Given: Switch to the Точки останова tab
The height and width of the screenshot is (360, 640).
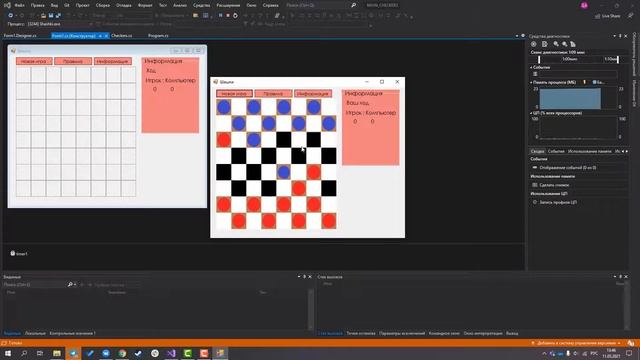Looking at the screenshot, I should [361, 333].
